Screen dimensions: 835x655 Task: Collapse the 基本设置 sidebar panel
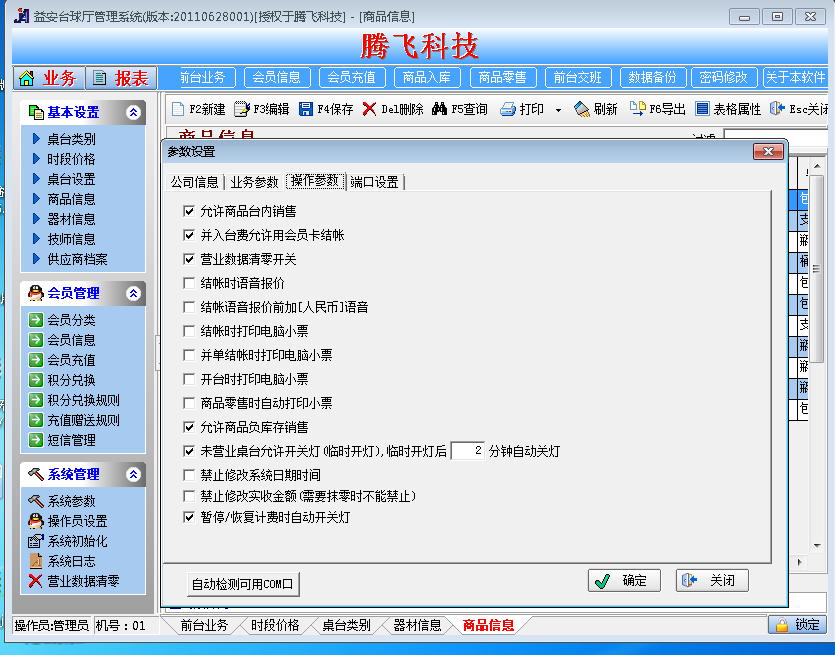(133, 112)
